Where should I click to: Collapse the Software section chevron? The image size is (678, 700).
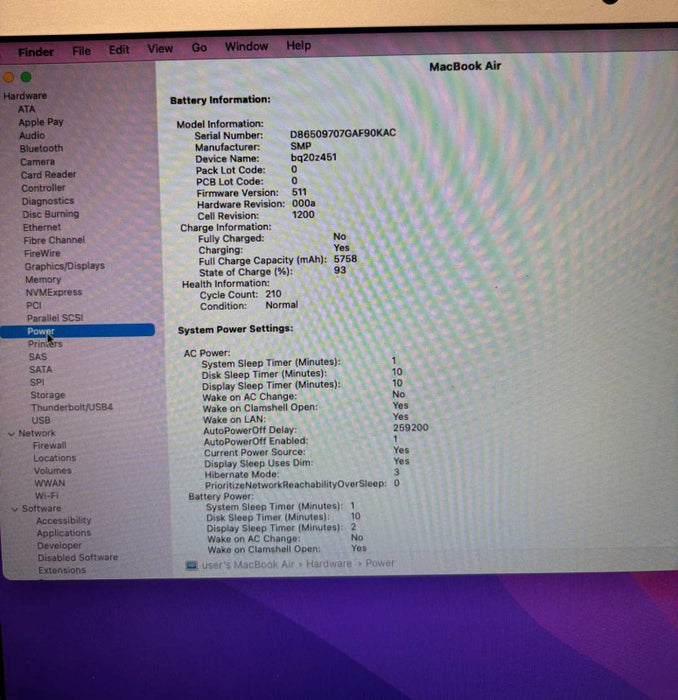point(14,509)
